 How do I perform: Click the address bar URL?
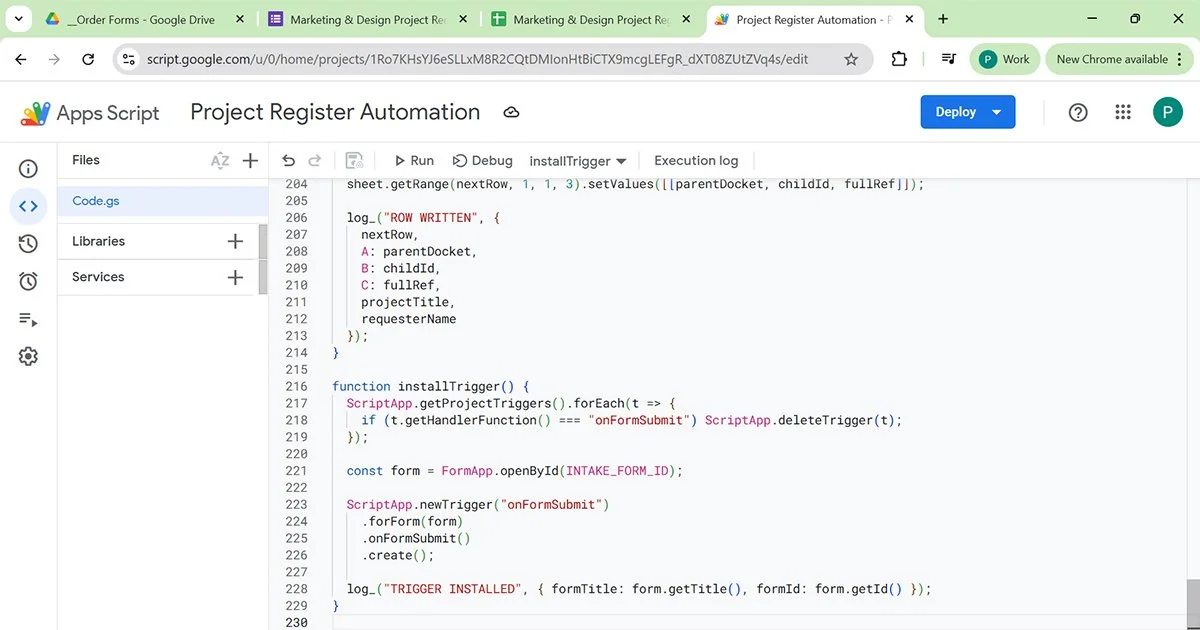coord(478,59)
